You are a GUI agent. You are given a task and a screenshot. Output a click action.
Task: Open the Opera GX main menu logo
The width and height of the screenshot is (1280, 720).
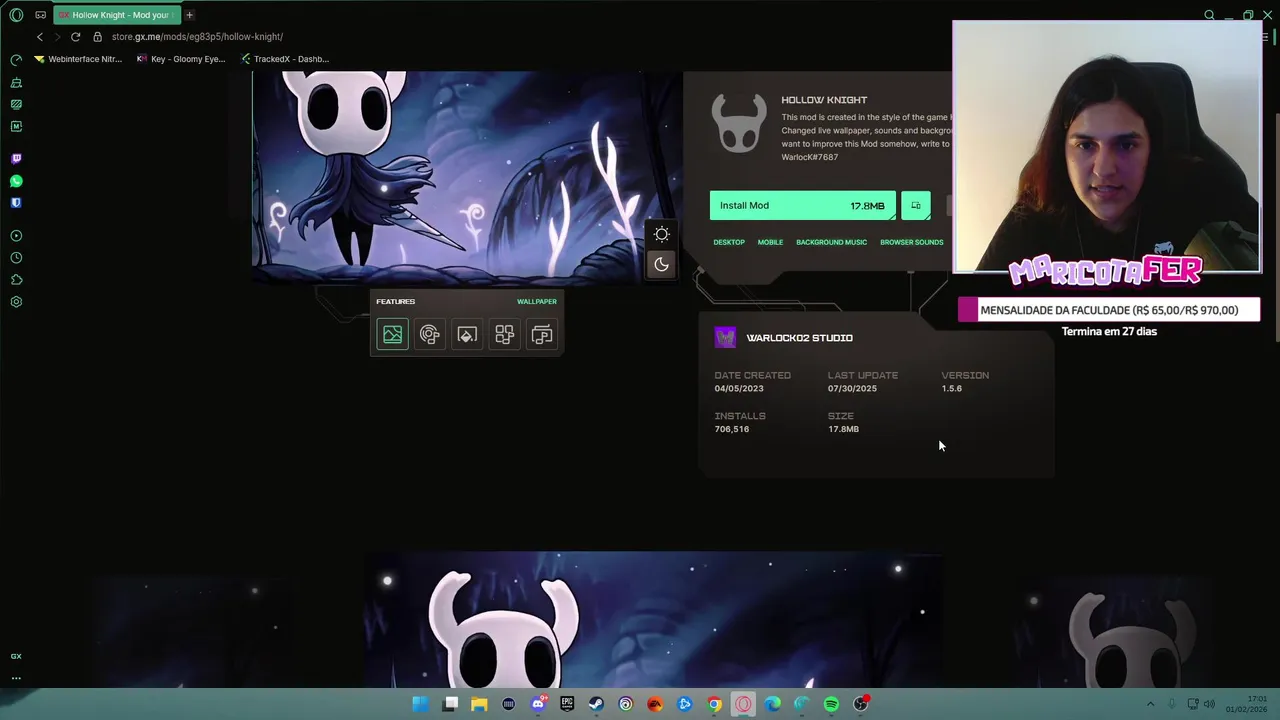click(x=16, y=15)
